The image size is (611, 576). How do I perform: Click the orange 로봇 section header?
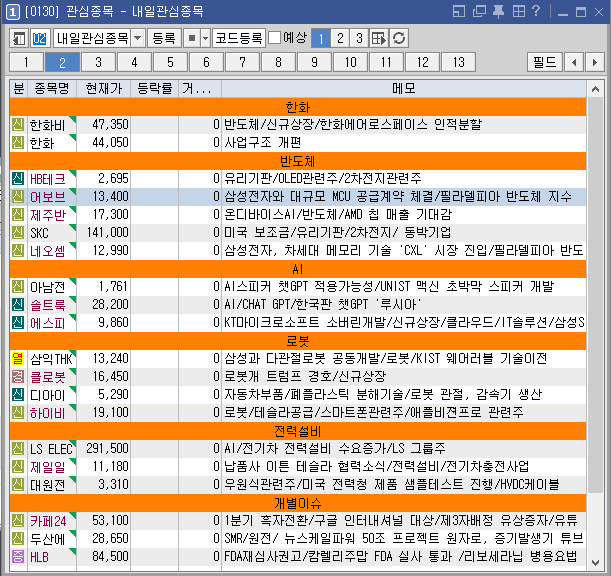[x=298, y=341]
